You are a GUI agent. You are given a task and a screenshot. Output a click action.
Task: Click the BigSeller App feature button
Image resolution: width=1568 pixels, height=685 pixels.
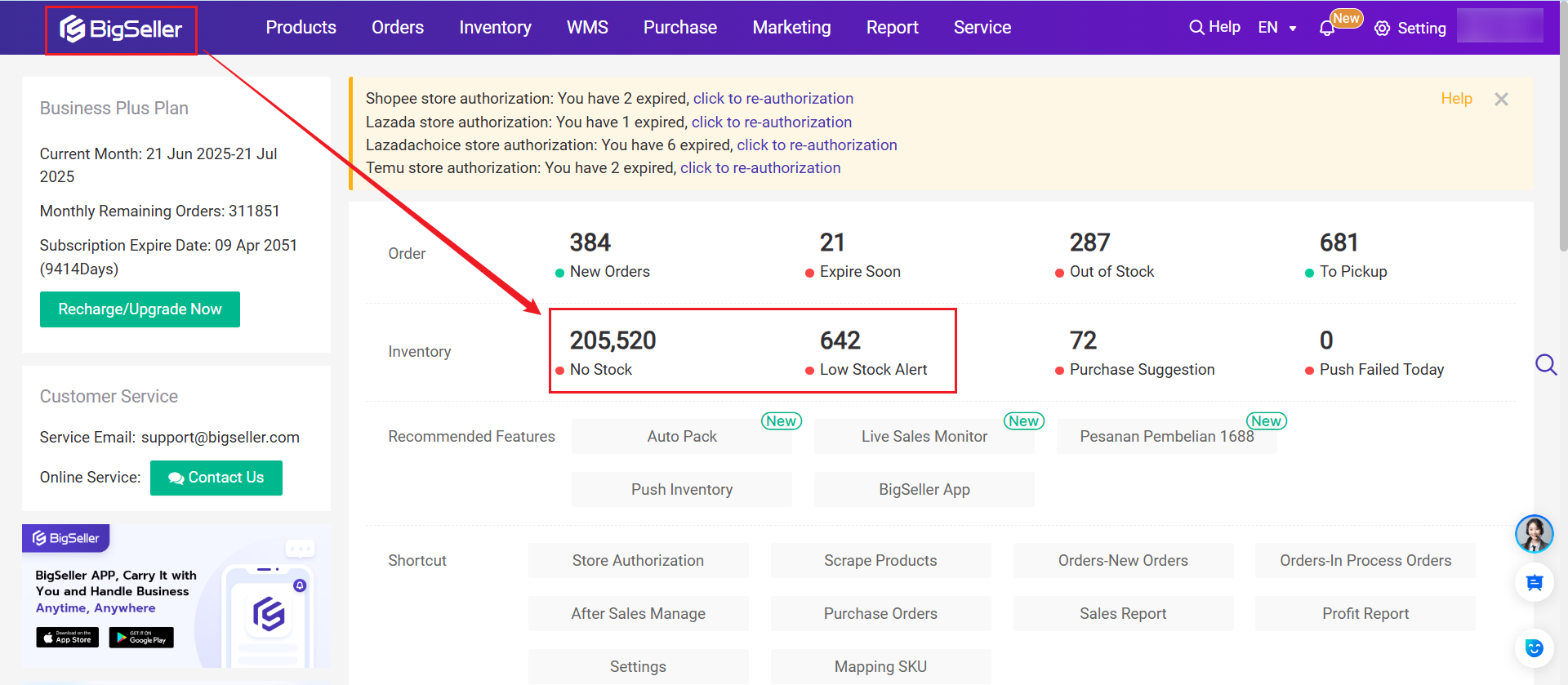(x=924, y=490)
